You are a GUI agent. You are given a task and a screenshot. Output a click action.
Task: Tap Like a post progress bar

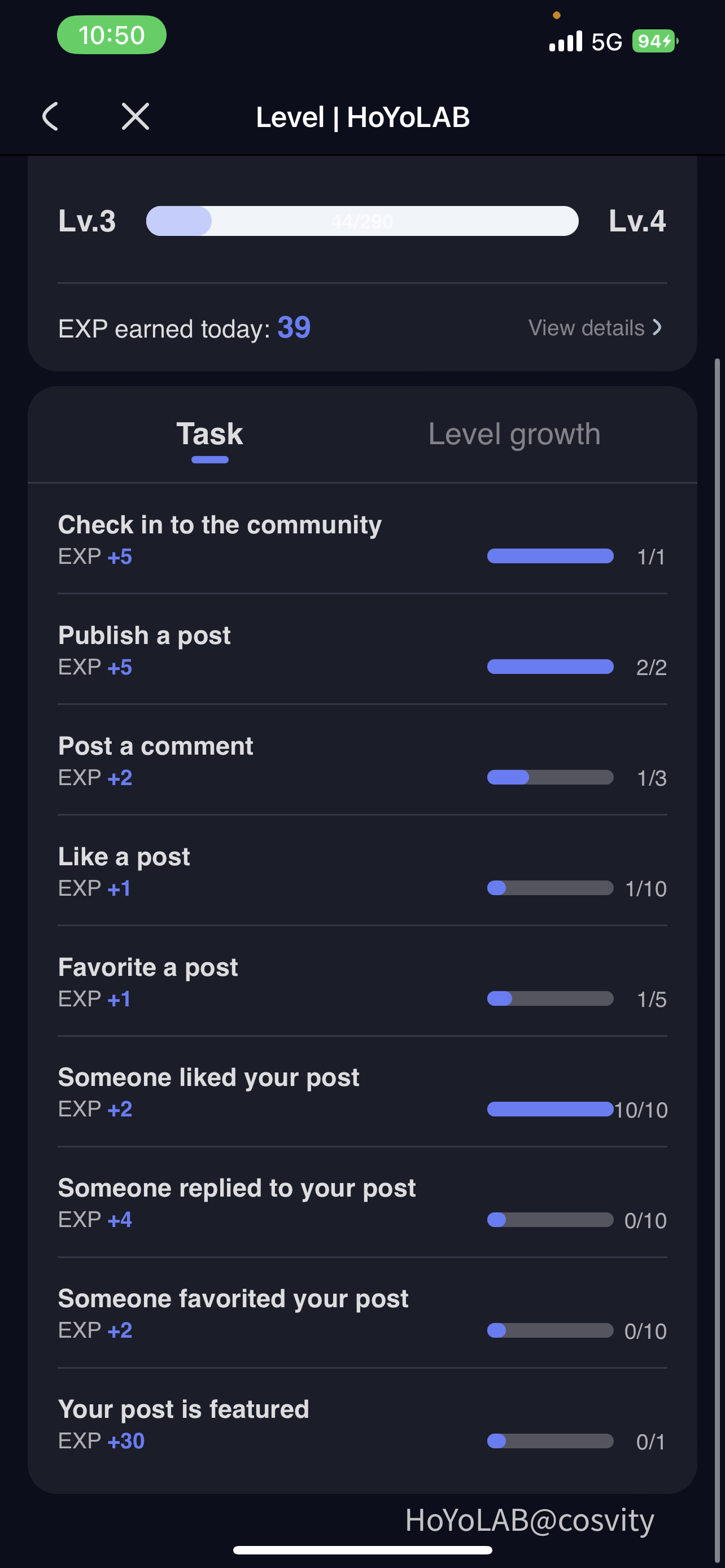tap(550, 888)
